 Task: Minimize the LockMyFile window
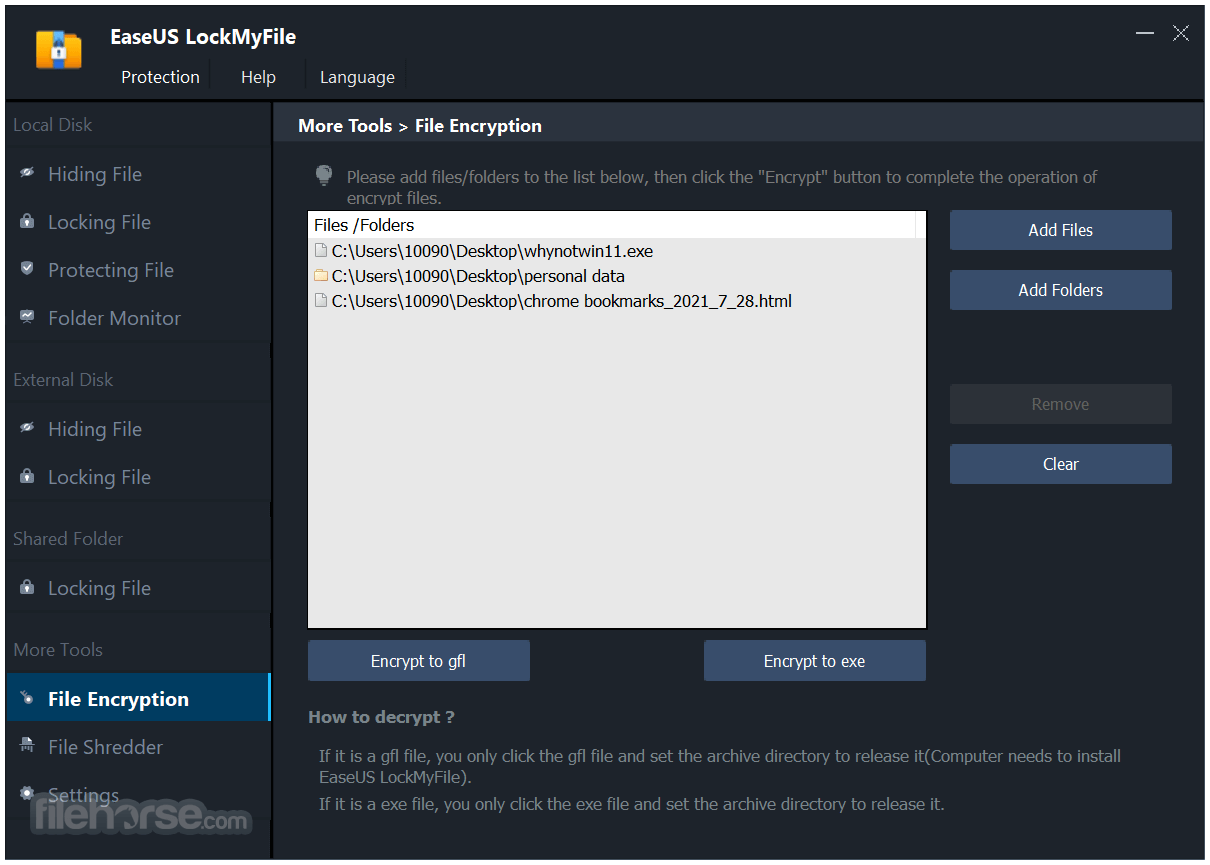pyautogui.click(x=1145, y=33)
